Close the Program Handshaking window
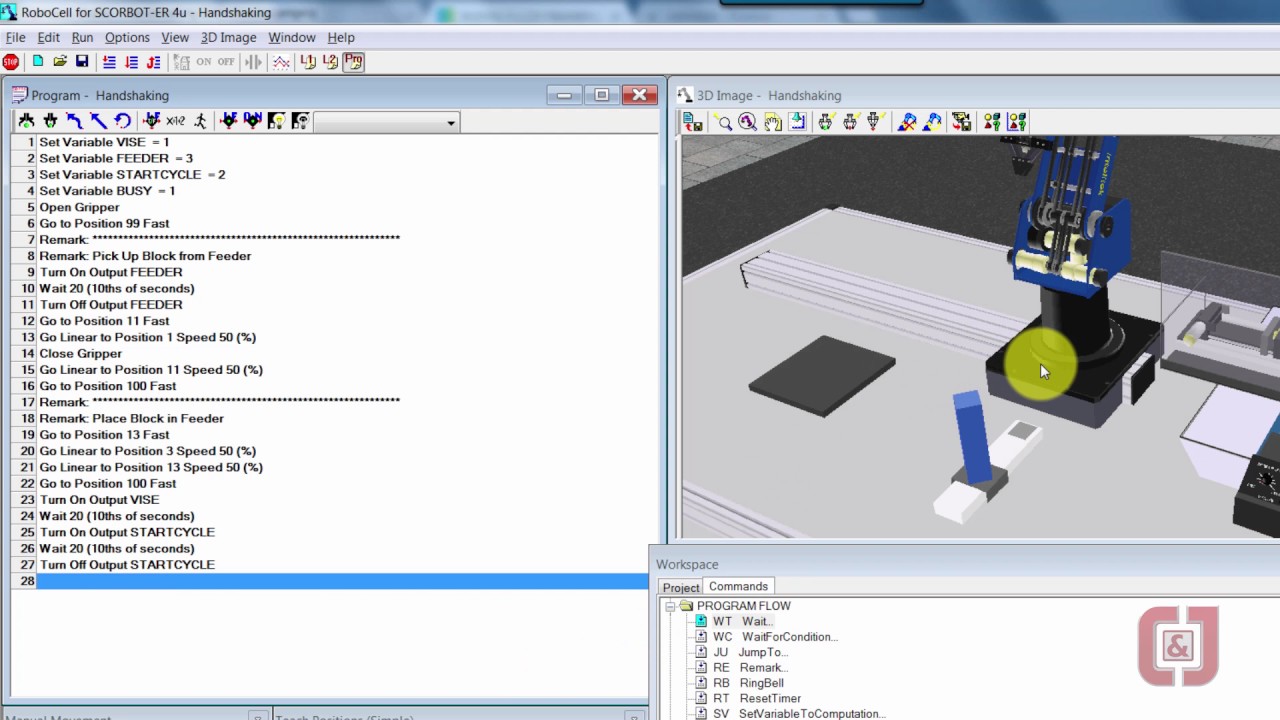Image resolution: width=1280 pixels, height=720 pixels. pyautogui.click(x=639, y=95)
